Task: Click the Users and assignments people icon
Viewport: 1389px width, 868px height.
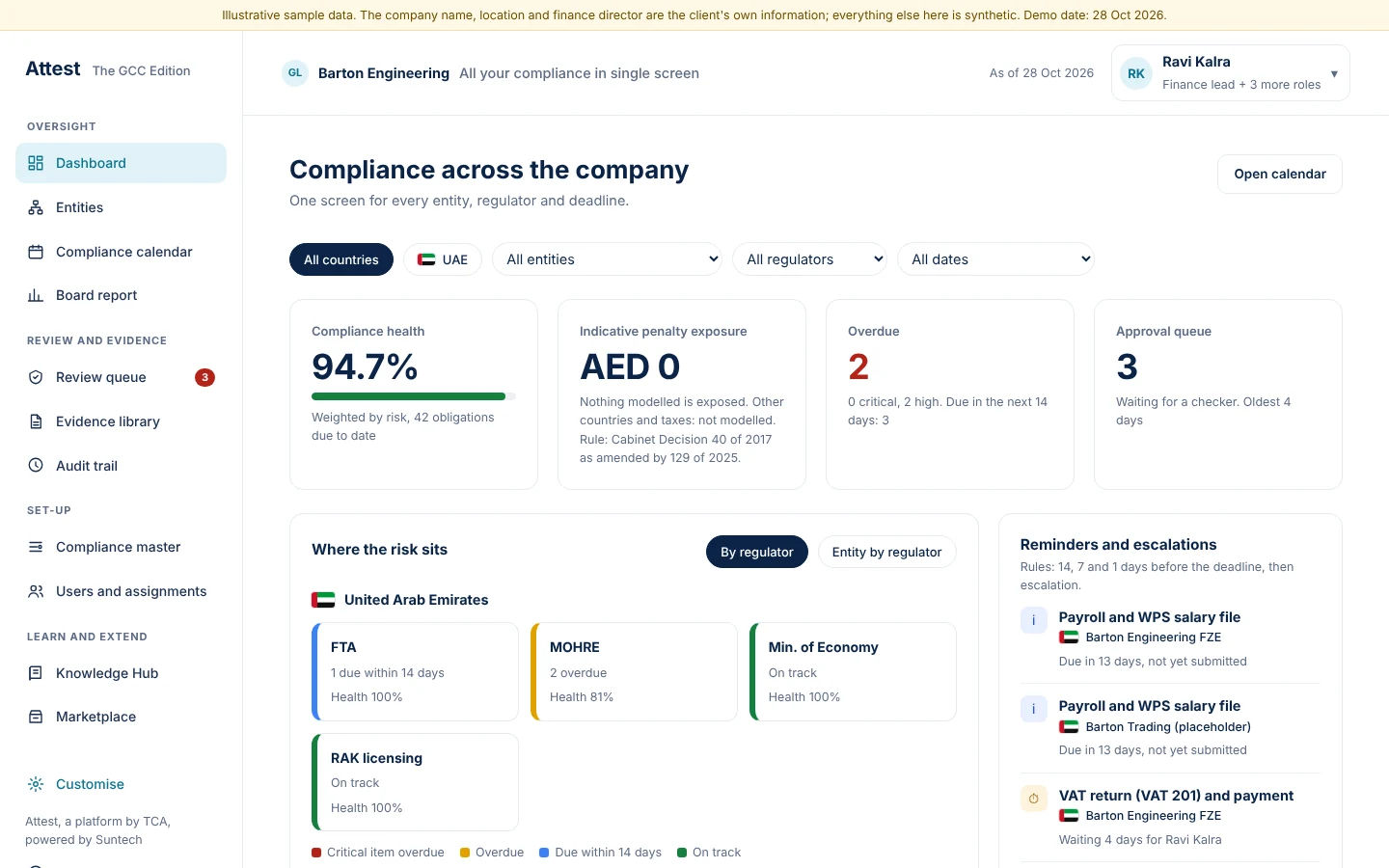Action: click(x=36, y=591)
